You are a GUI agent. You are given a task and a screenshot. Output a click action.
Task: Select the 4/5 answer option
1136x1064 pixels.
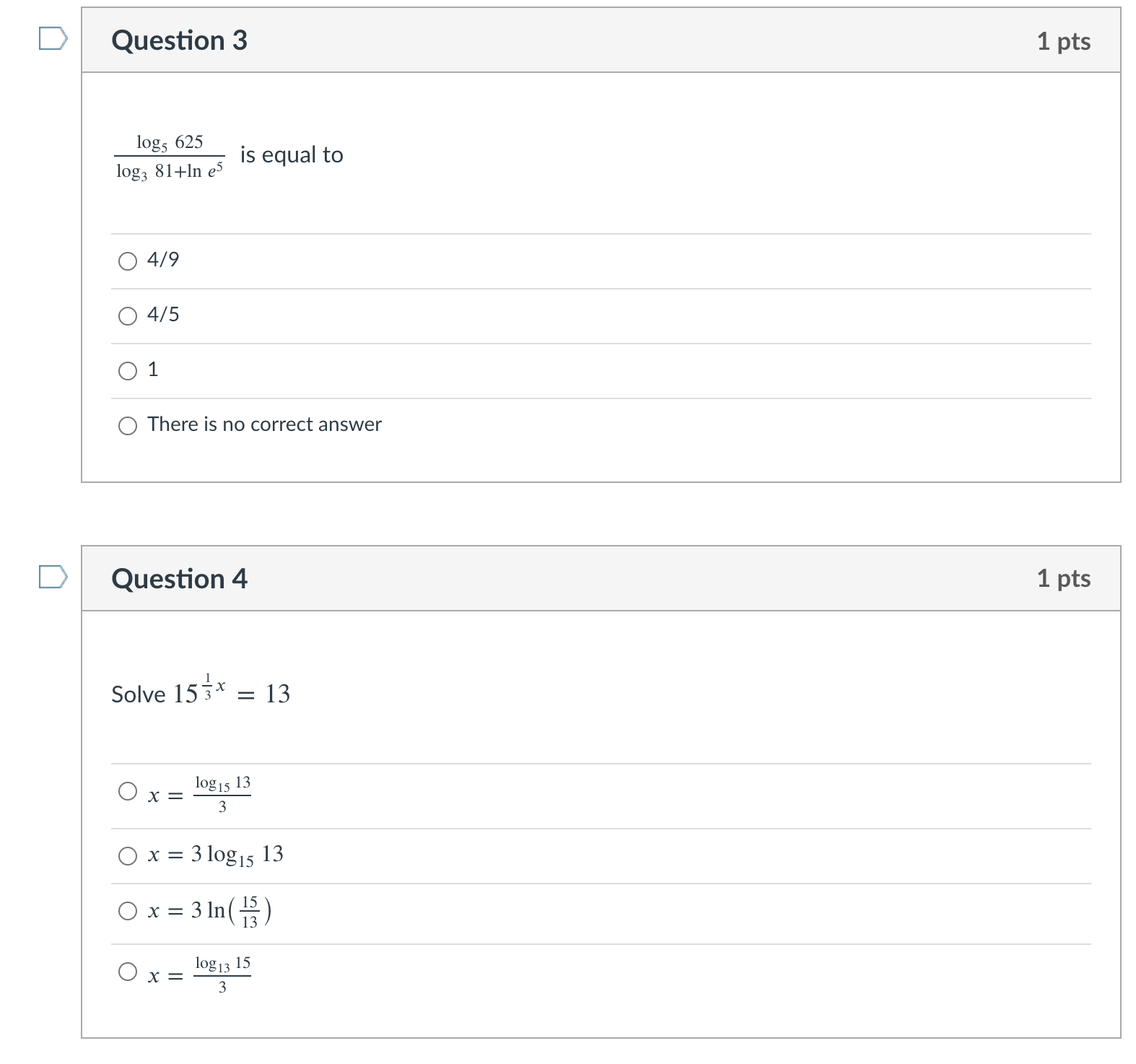pyautogui.click(x=128, y=315)
